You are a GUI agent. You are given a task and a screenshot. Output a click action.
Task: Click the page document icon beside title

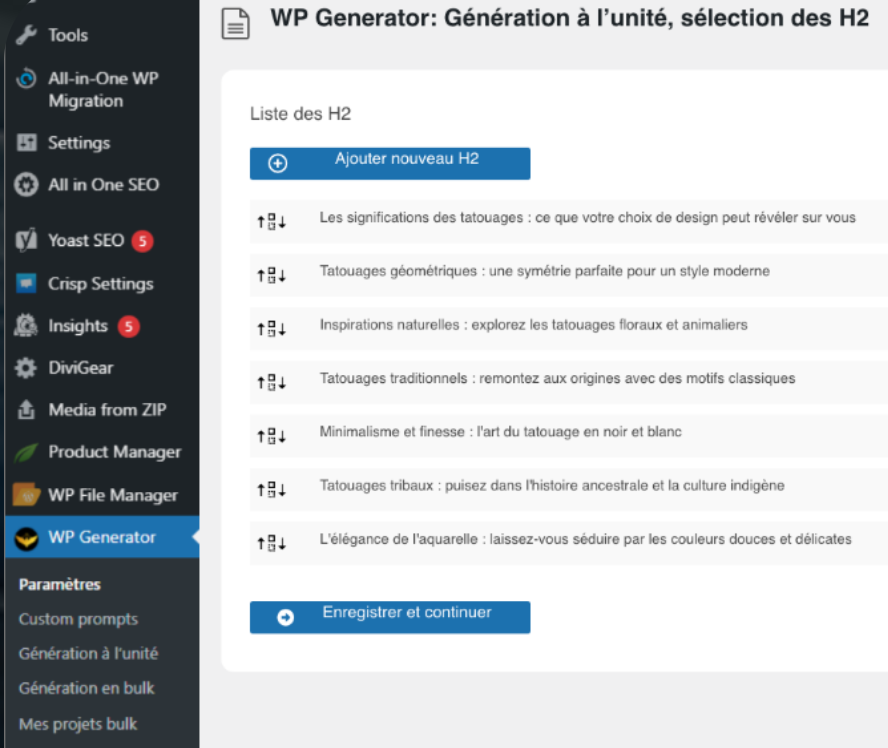point(236,24)
